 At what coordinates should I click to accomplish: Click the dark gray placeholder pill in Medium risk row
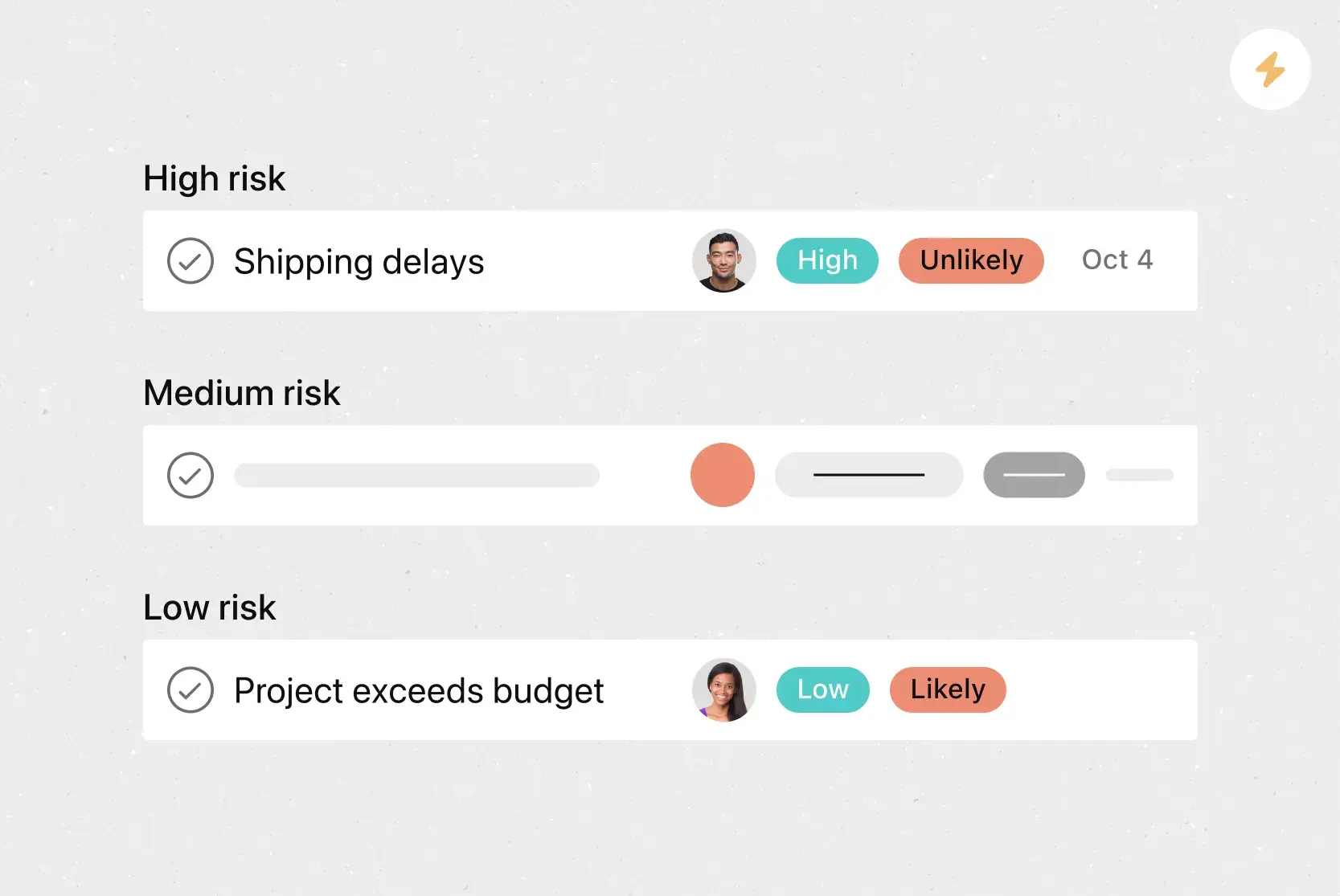tap(1034, 475)
